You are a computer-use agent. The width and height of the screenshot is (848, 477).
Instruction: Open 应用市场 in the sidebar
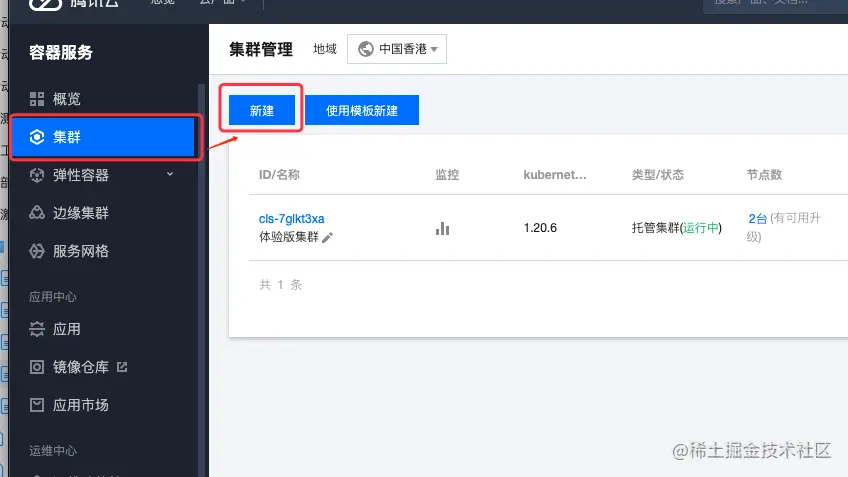point(81,405)
